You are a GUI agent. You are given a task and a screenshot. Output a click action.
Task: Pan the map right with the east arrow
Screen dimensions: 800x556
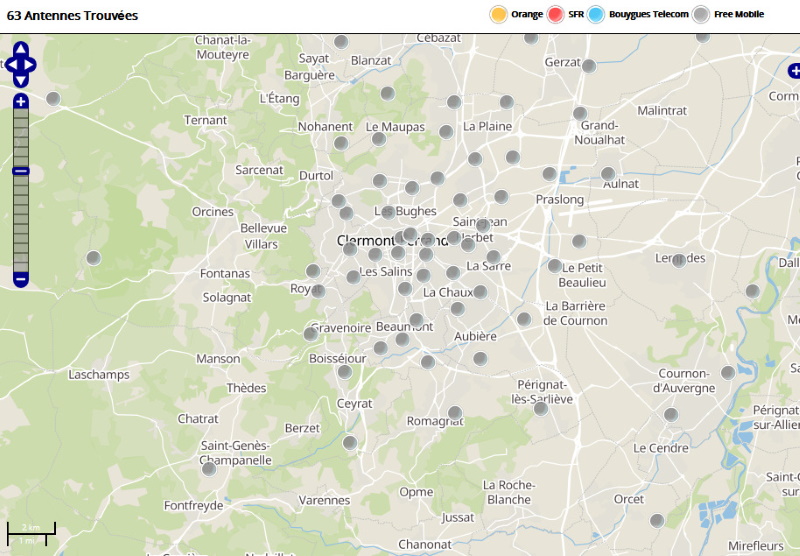coord(31,65)
